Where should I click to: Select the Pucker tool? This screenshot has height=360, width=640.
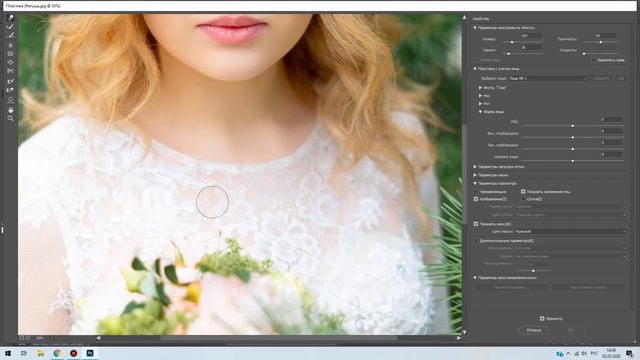point(11,54)
